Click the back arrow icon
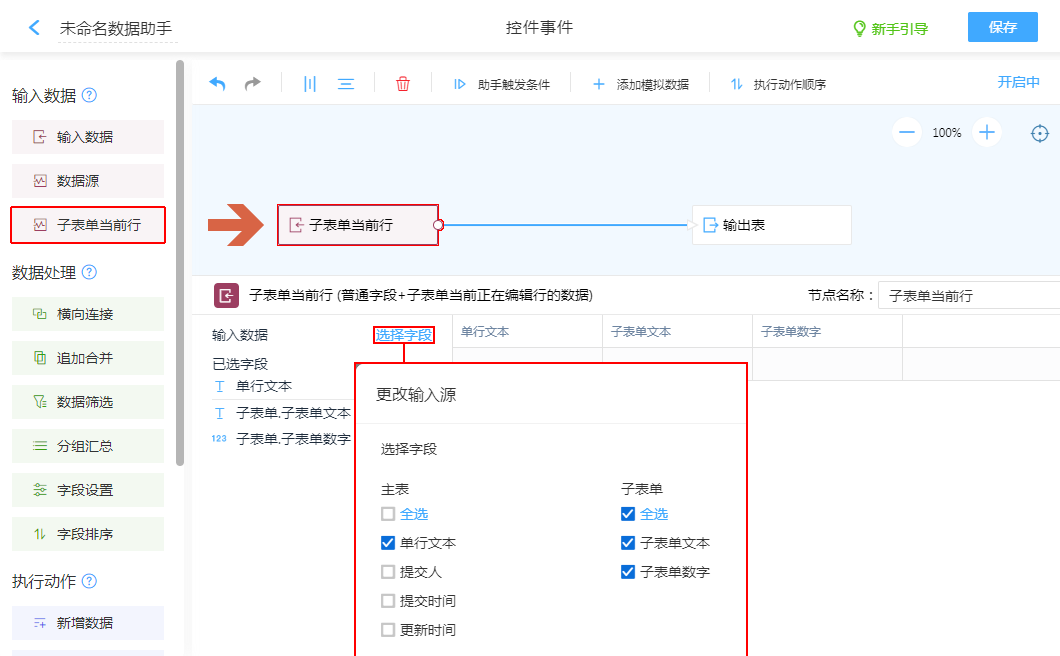1060x656 pixels. click(x=35, y=28)
